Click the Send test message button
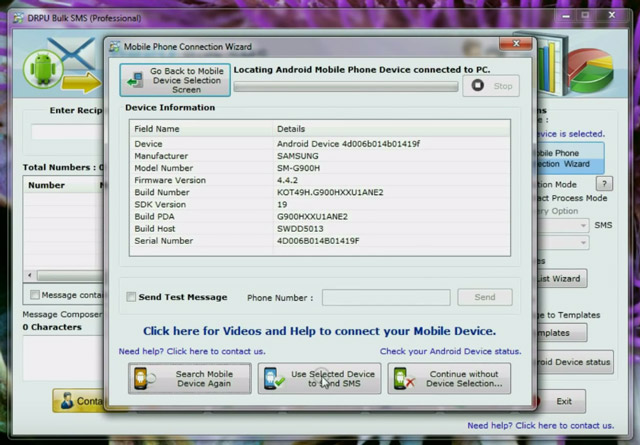The height and width of the screenshot is (445, 640). point(485,297)
